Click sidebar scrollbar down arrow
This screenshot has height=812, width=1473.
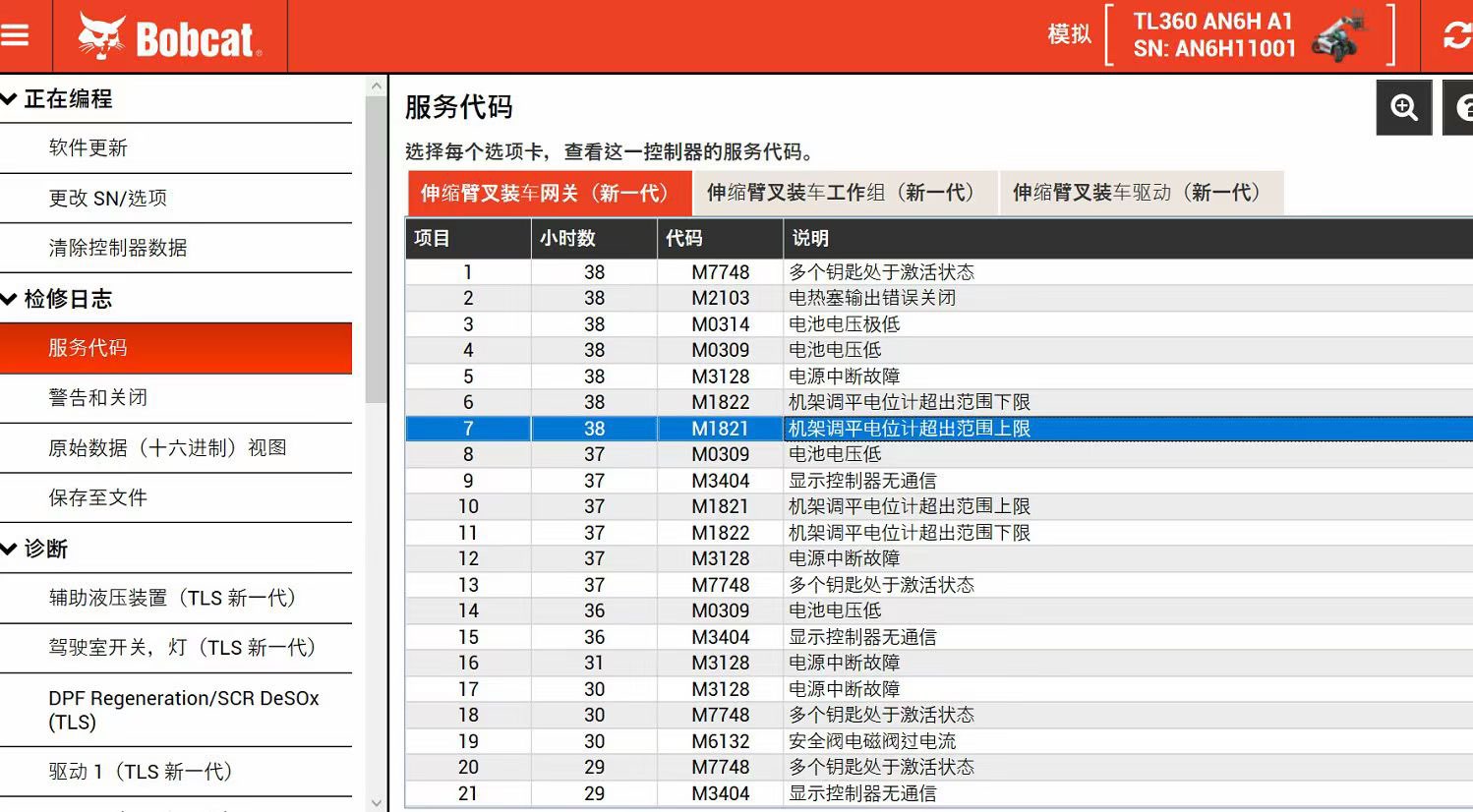click(376, 802)
